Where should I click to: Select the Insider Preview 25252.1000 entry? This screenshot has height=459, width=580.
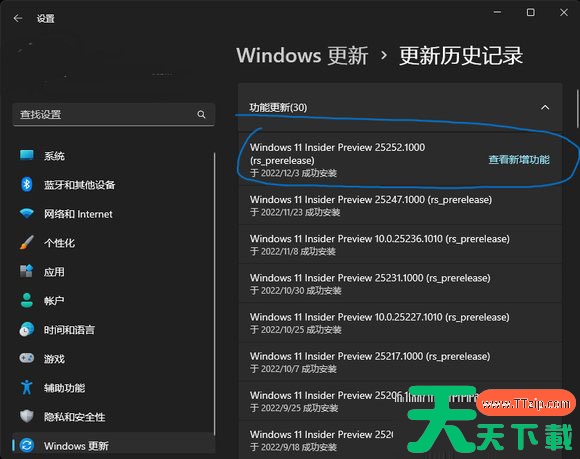(400, 160)
